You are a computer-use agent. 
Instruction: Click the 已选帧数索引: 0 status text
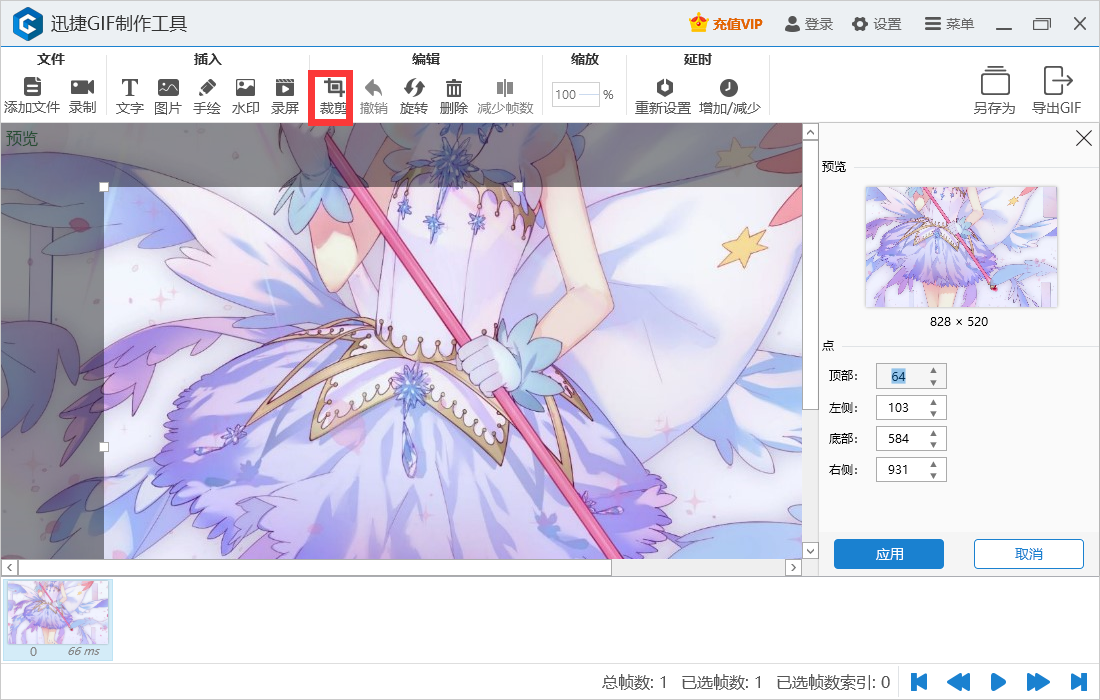click(x=833, y=682)
